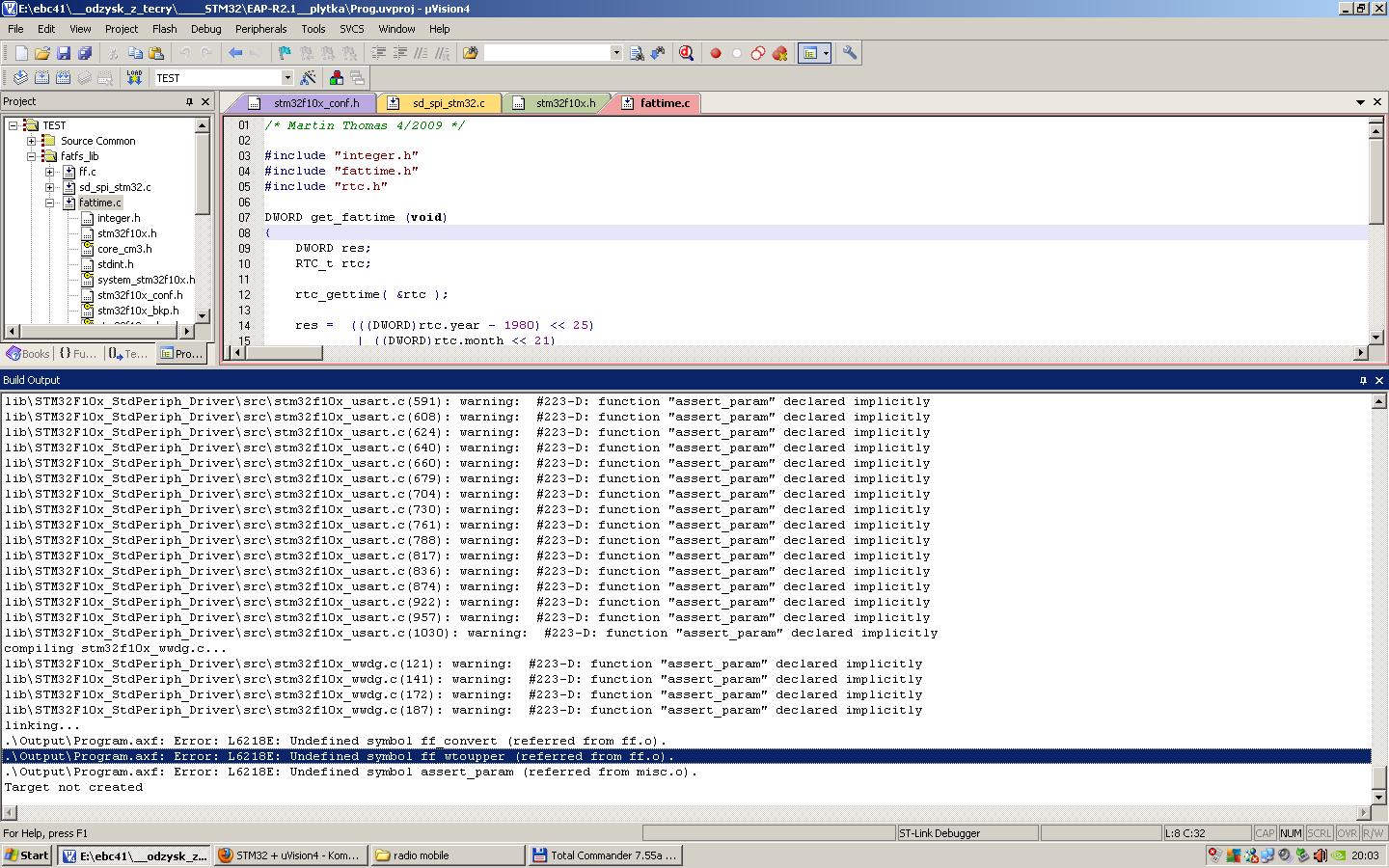The image size is (1389, 868).
Task: Switch to Total Commander in the taskbar
Action: point(606,855)
